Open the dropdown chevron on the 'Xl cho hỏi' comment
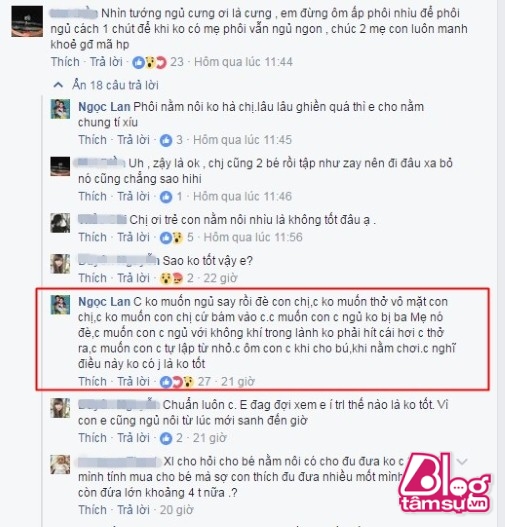The image size is (505, 527). tap(462, 462)
